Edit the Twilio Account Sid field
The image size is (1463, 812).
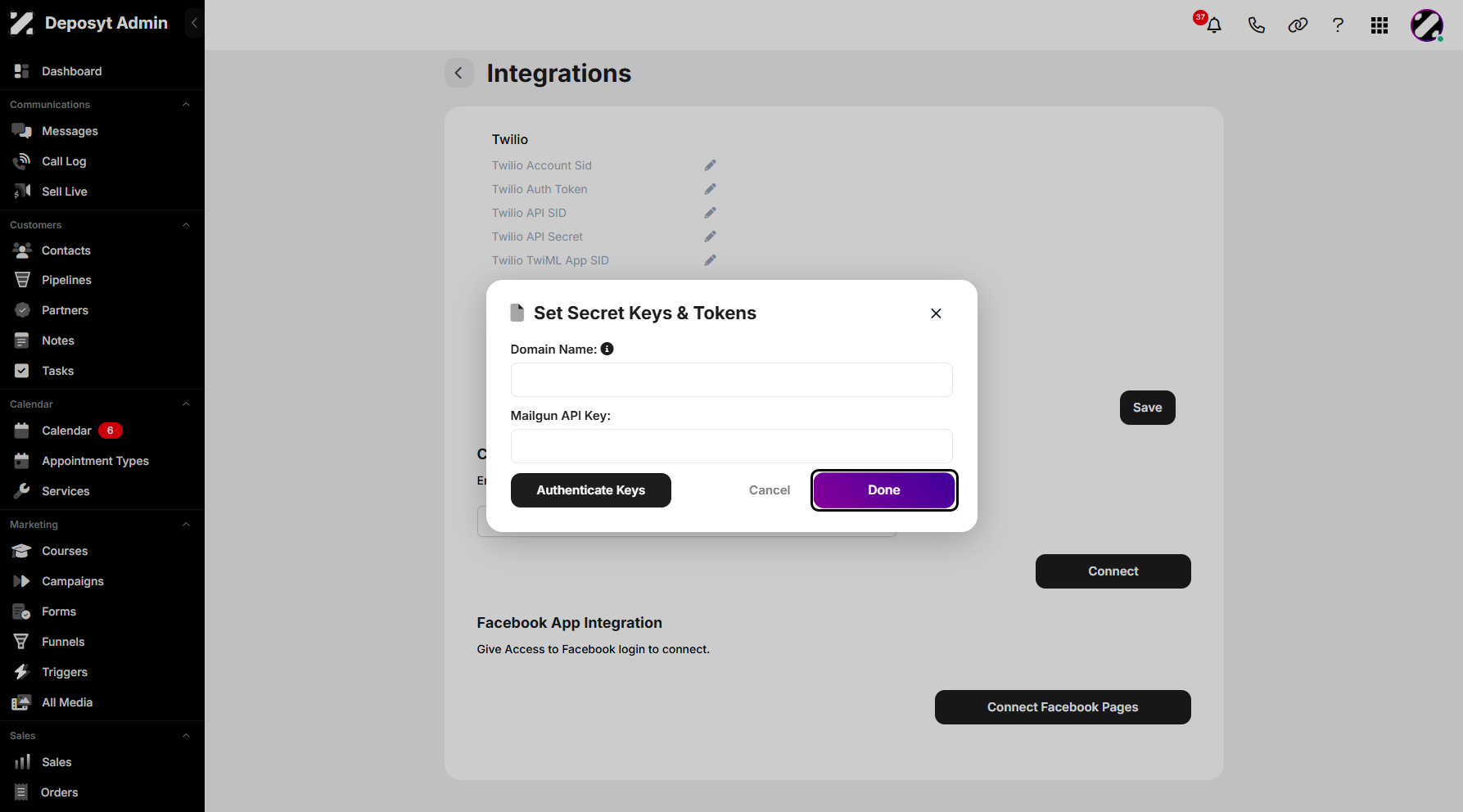click(710, 165)
